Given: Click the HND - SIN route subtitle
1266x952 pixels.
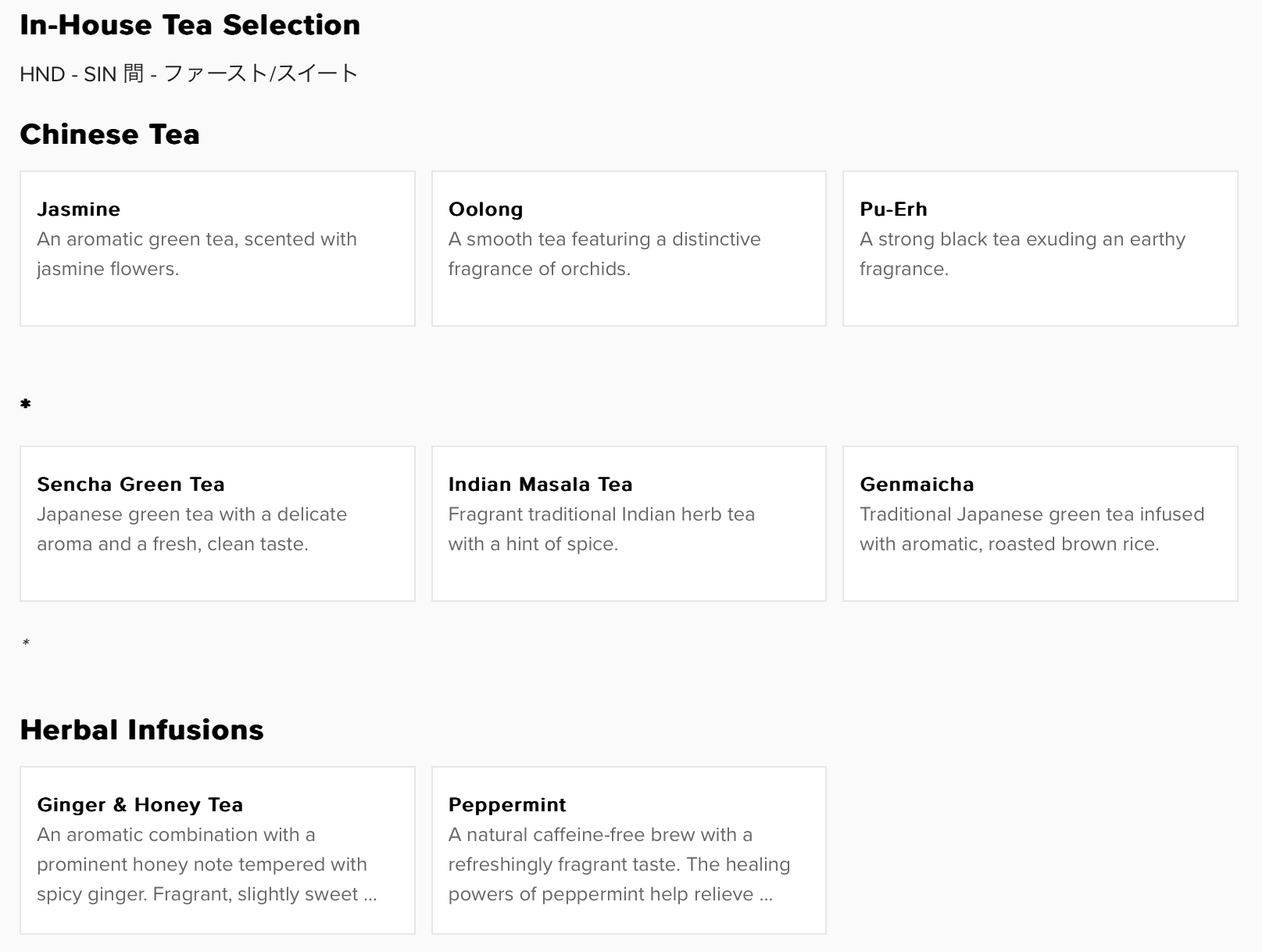Looking at the screenshot, I should tap(189, 73).
